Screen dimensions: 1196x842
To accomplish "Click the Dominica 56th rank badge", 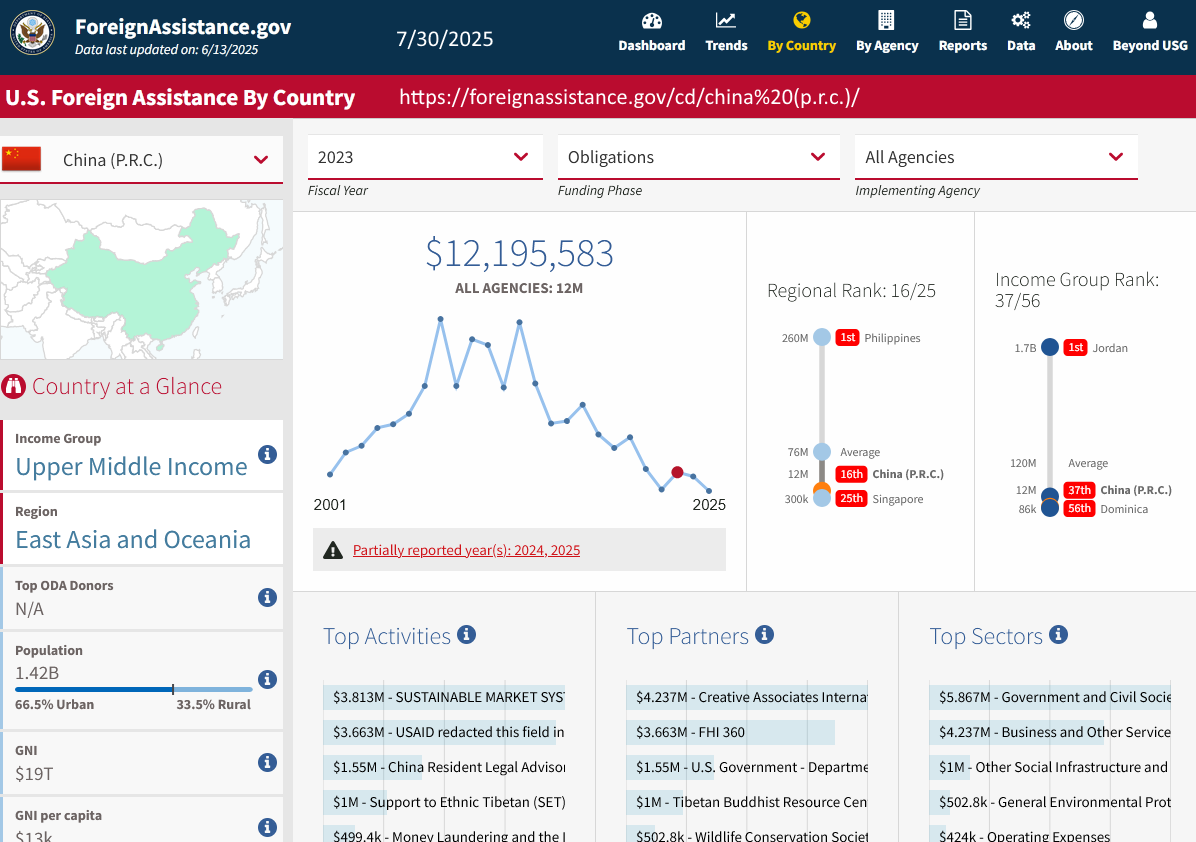I will [x=1079, y=509].
